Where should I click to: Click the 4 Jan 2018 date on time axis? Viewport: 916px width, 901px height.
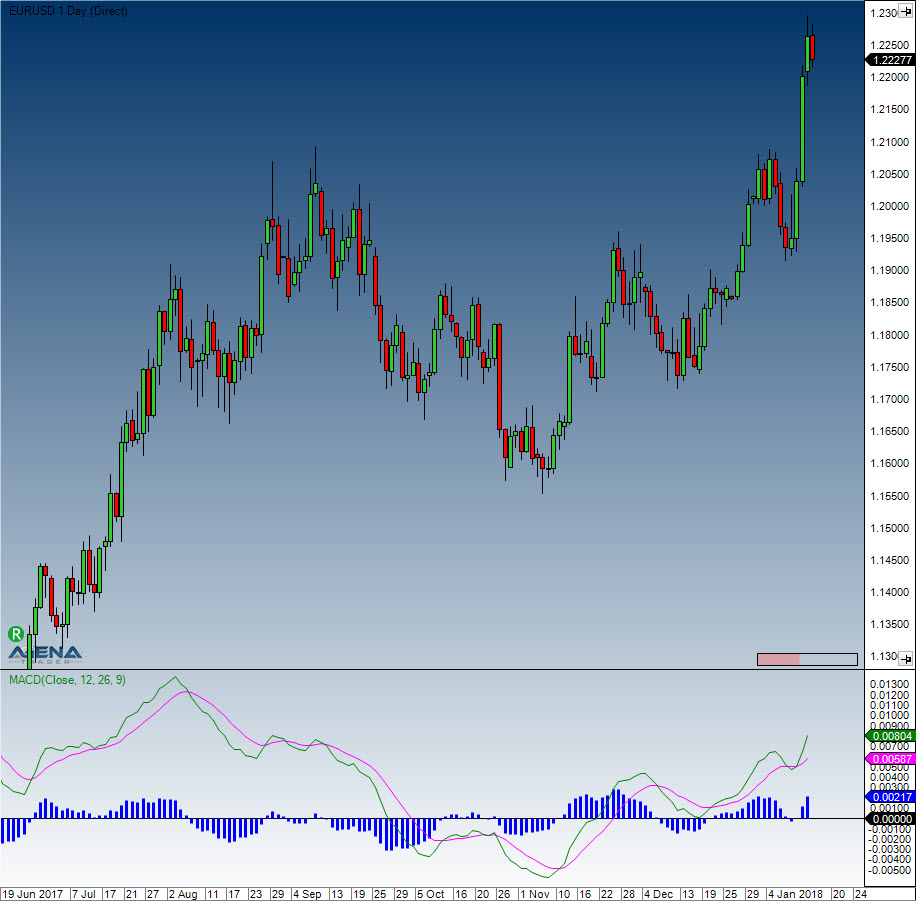[x=795, y=893]
